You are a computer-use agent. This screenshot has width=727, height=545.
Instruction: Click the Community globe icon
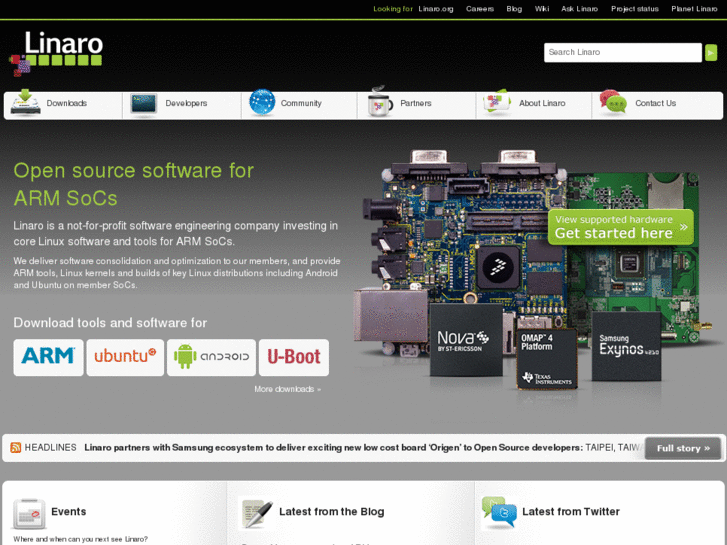click(262, 102)
